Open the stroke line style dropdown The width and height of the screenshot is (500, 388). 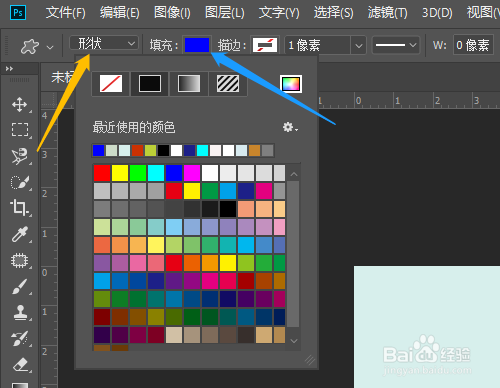[395, 45]
